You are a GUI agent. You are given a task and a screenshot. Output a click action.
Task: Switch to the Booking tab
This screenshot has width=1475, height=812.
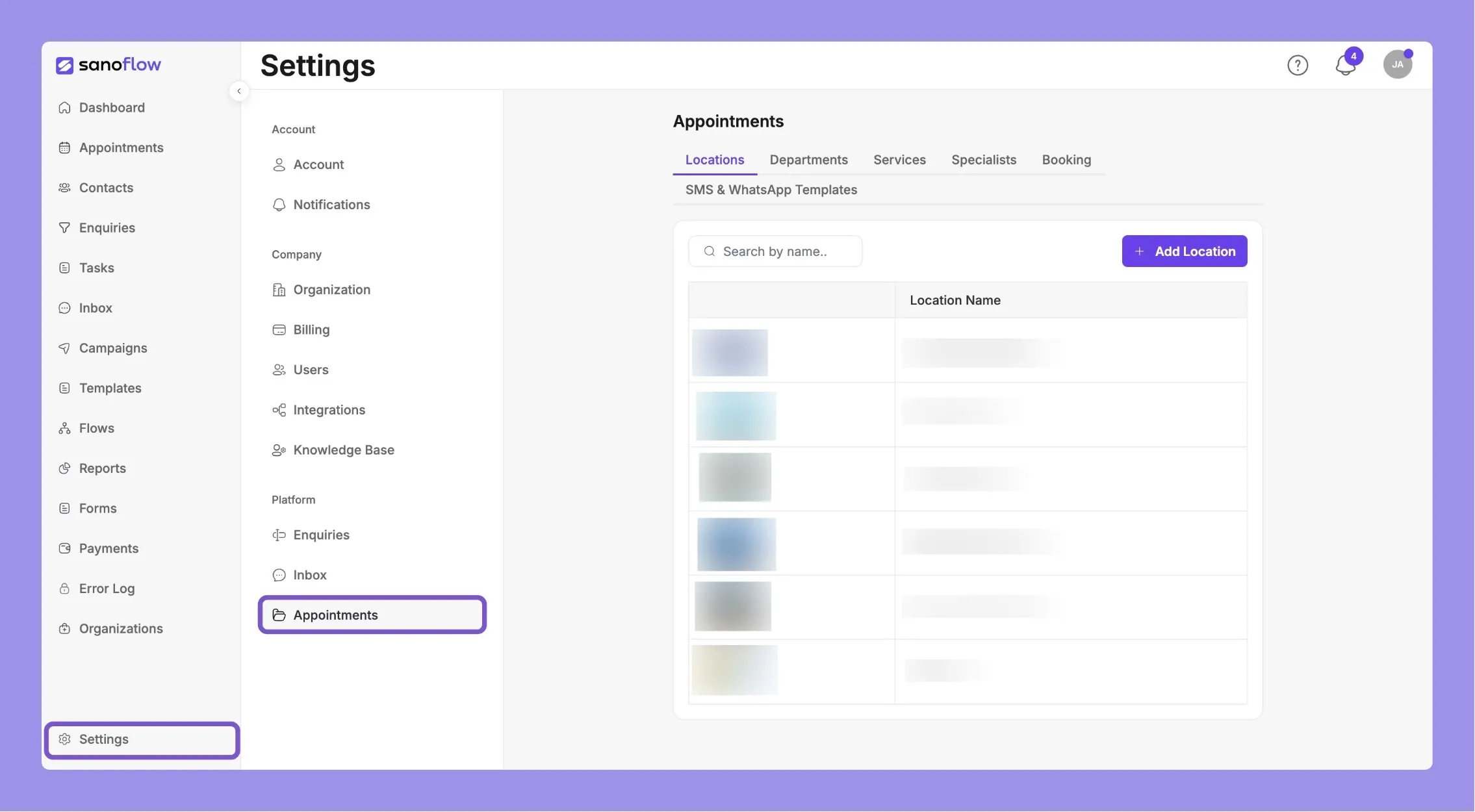1066,160
